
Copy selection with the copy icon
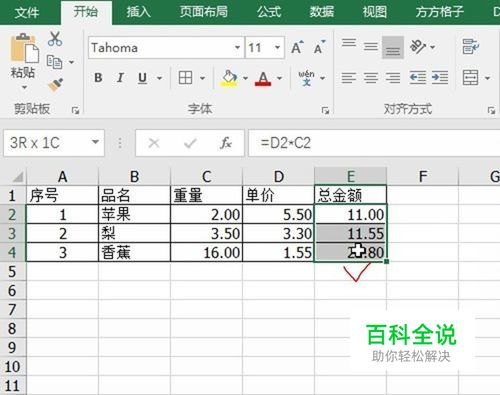54,62
